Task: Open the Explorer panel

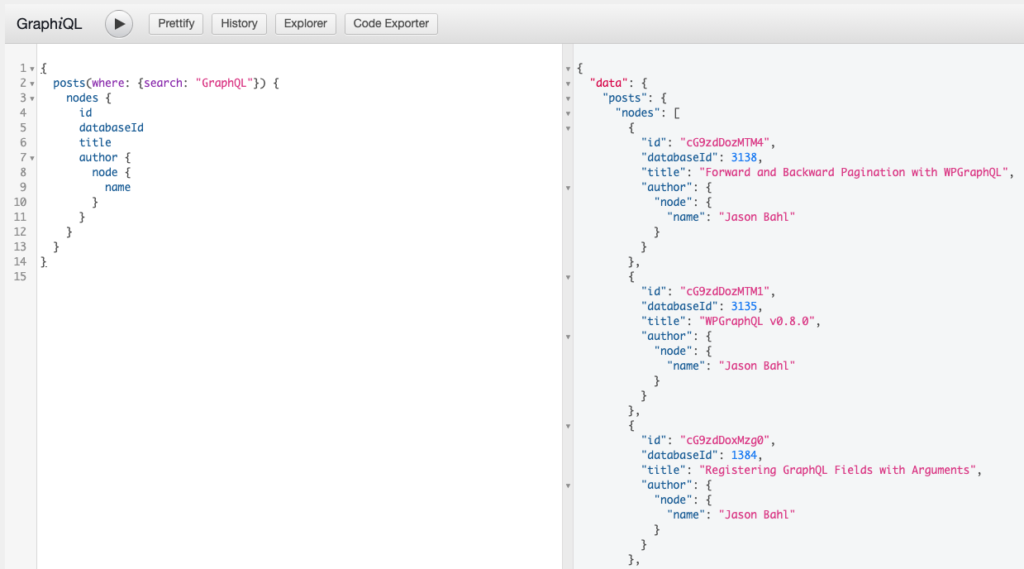Action: [305, 23]
